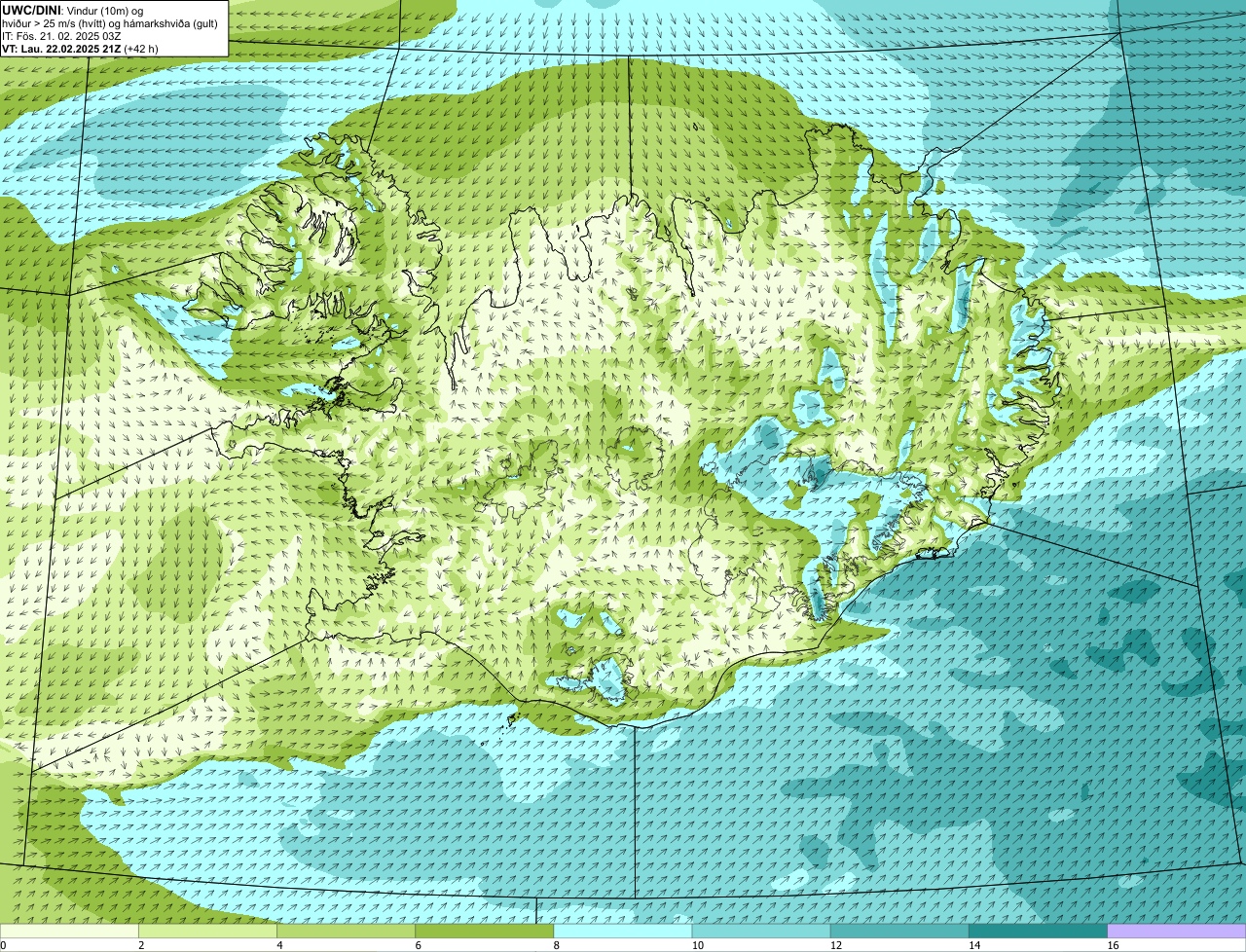Click the '14' label on the color scale

[973, 945]
